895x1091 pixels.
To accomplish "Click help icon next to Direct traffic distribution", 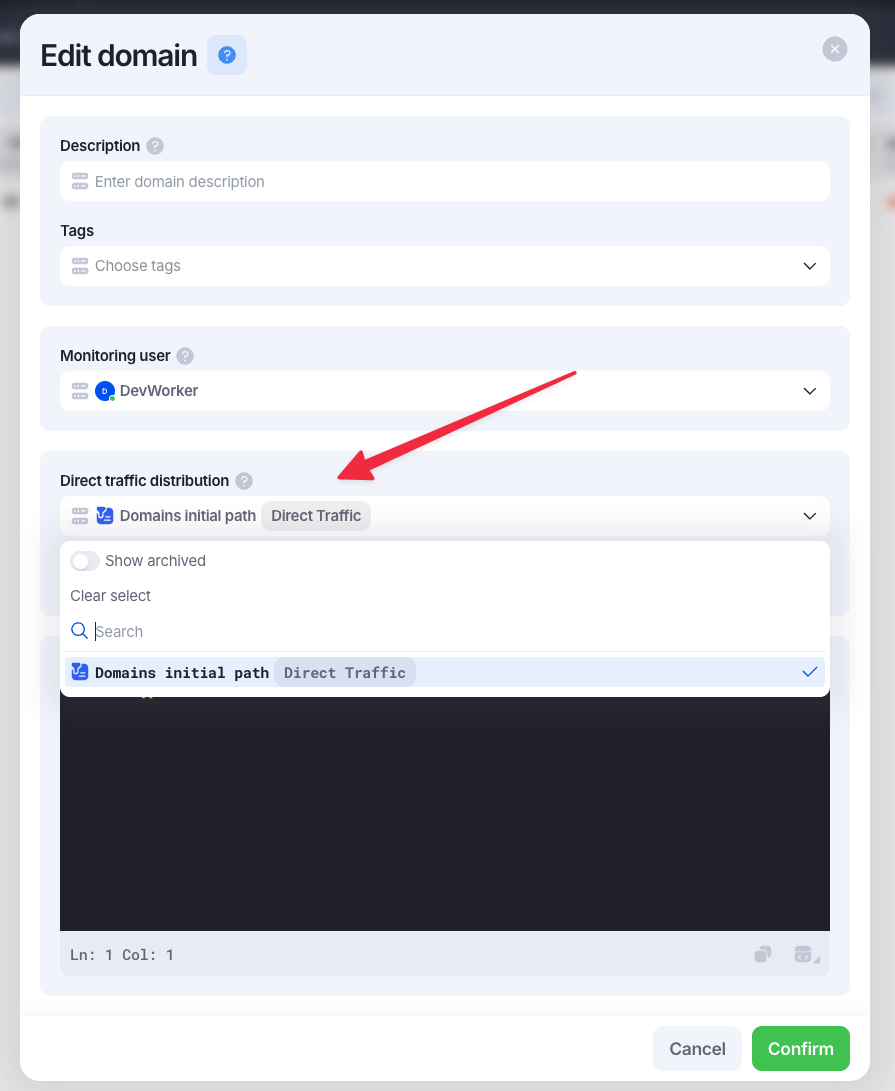I will tap(244, 481).
